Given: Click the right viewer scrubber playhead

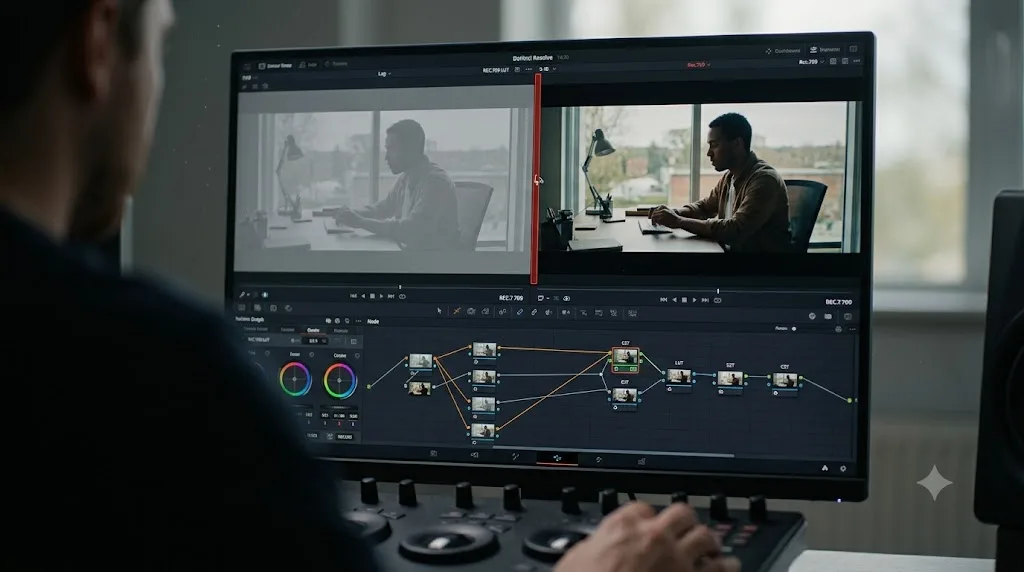Looking at the screenshot, I should click(x=718, y=291).
